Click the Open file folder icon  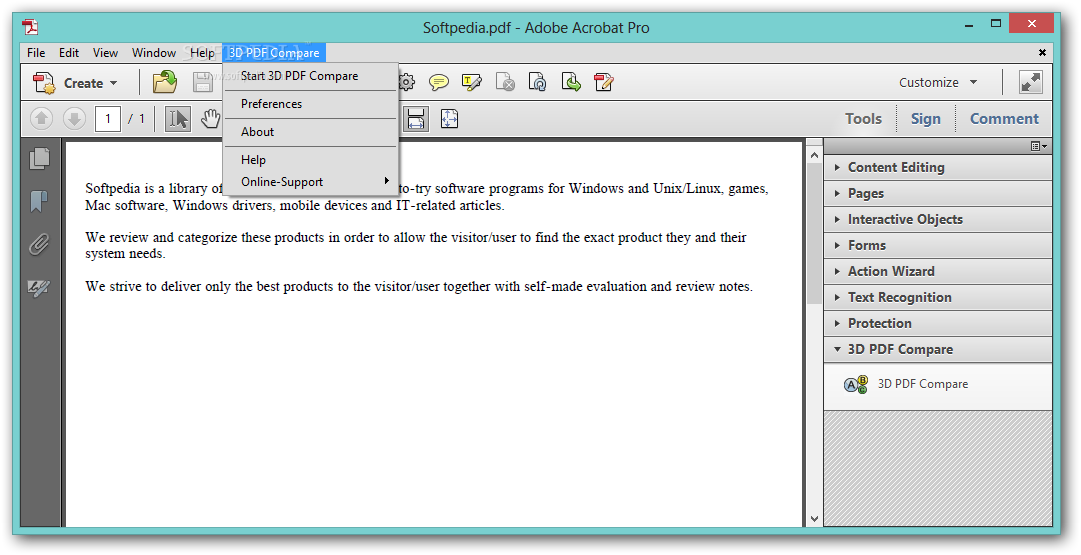(x=165, y=83)
